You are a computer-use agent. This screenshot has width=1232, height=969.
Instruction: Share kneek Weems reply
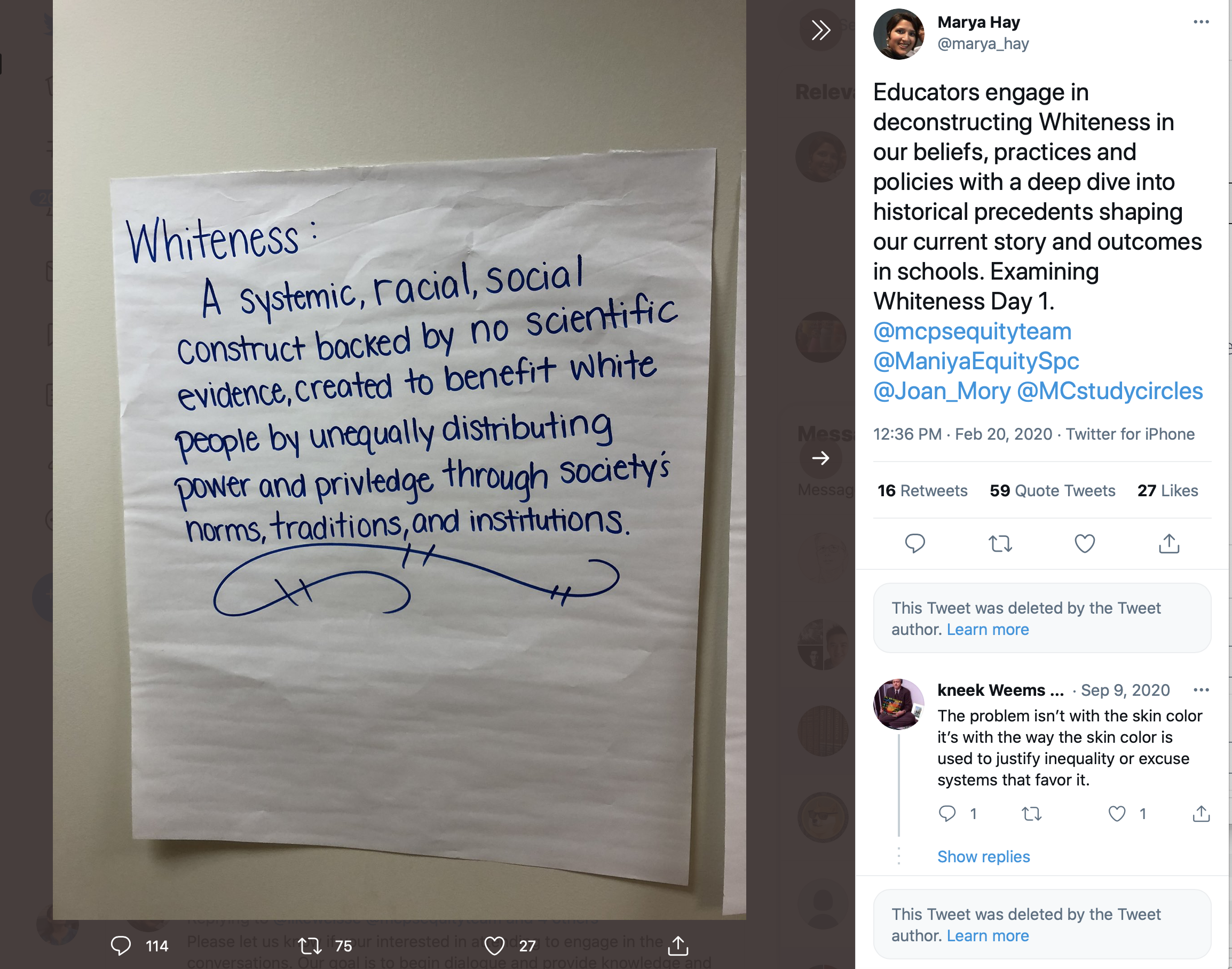pyautogui.click(x=1201, y=814)
